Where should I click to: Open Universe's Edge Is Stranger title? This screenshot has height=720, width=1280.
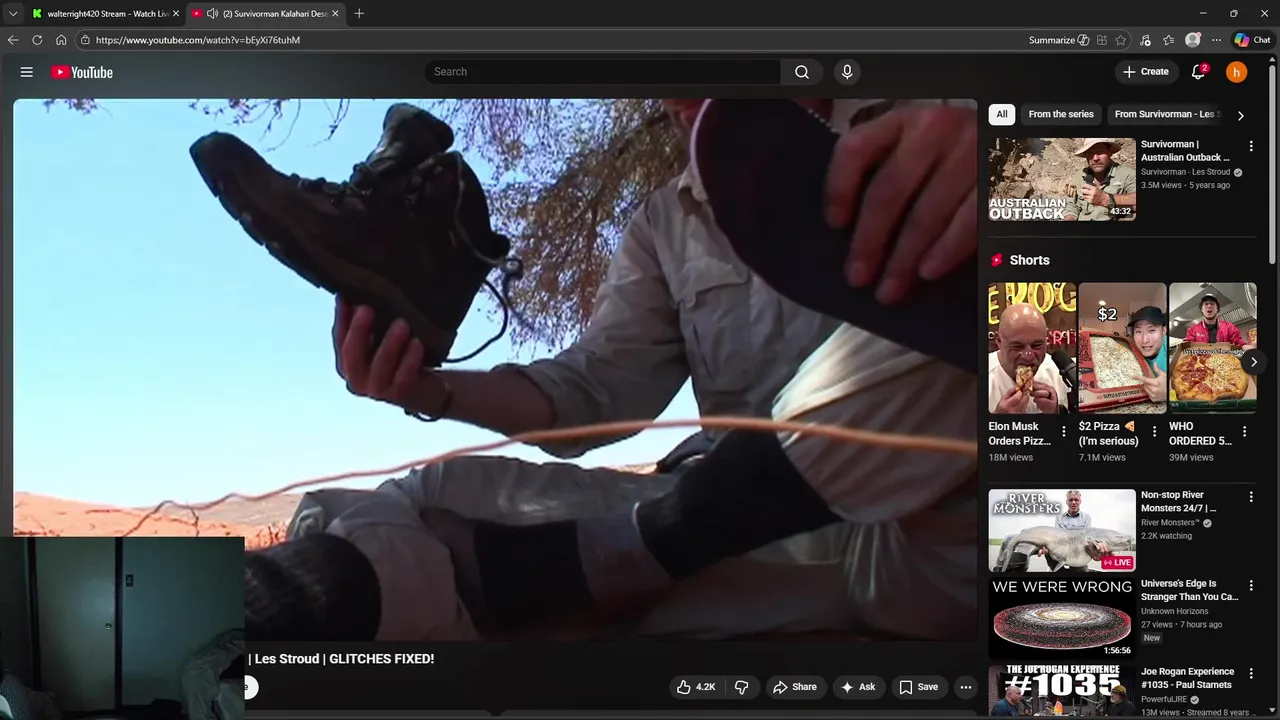click(x=1189, y=590)
